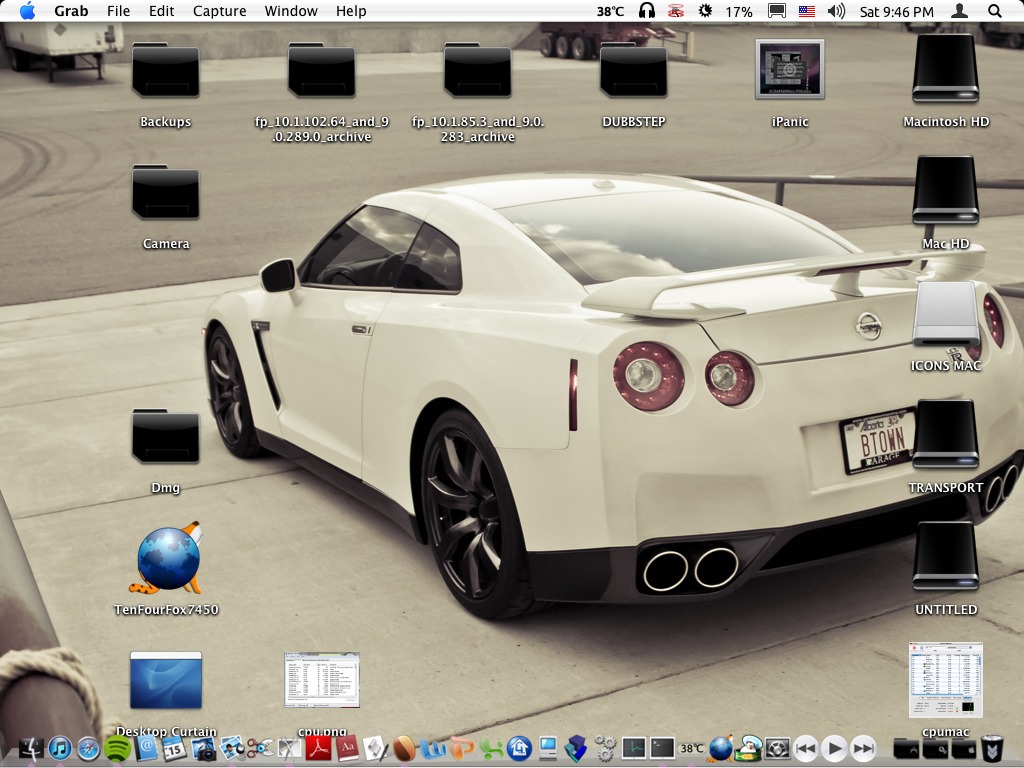Open the user account menu icon
Screen dimensions: 1024x768
[x=959, y=11]
